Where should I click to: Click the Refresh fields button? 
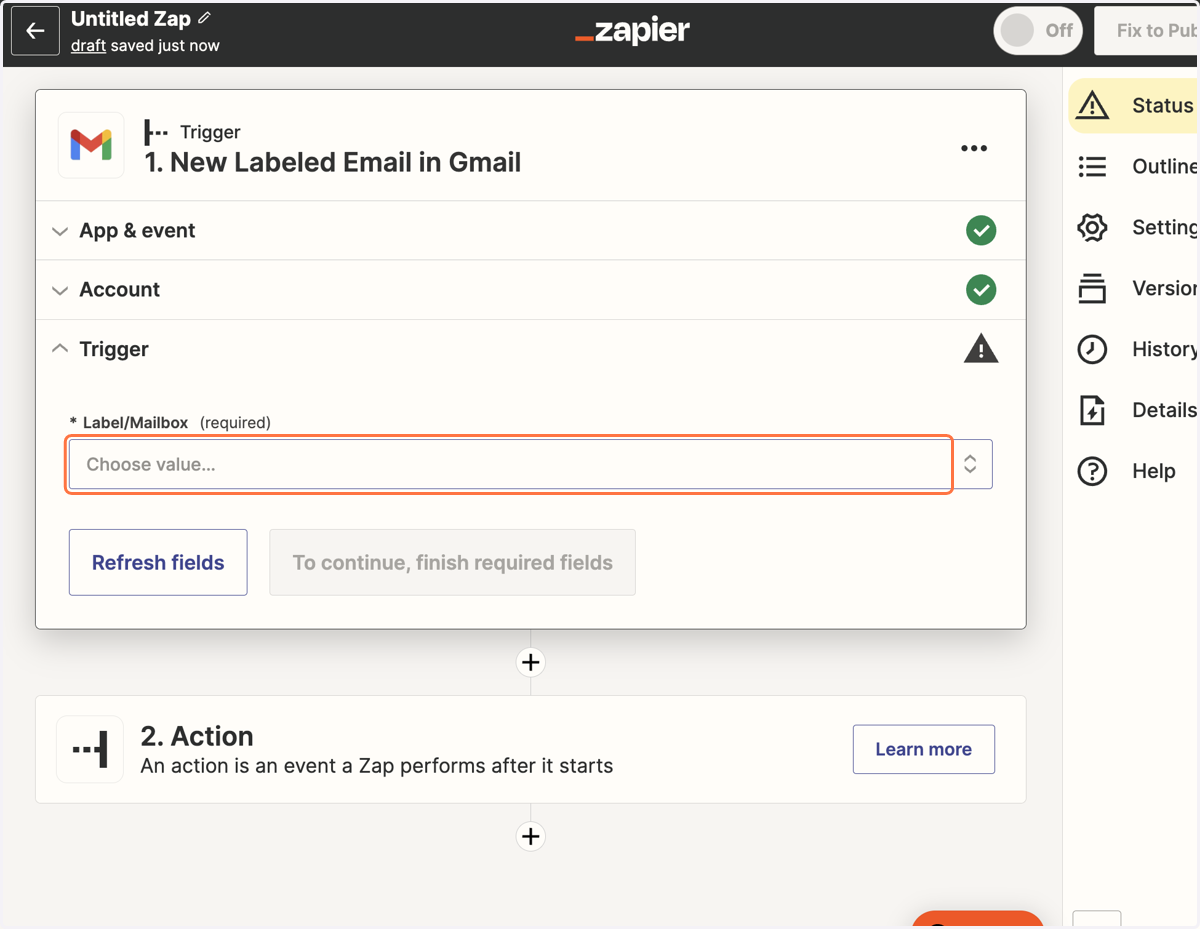158,562
